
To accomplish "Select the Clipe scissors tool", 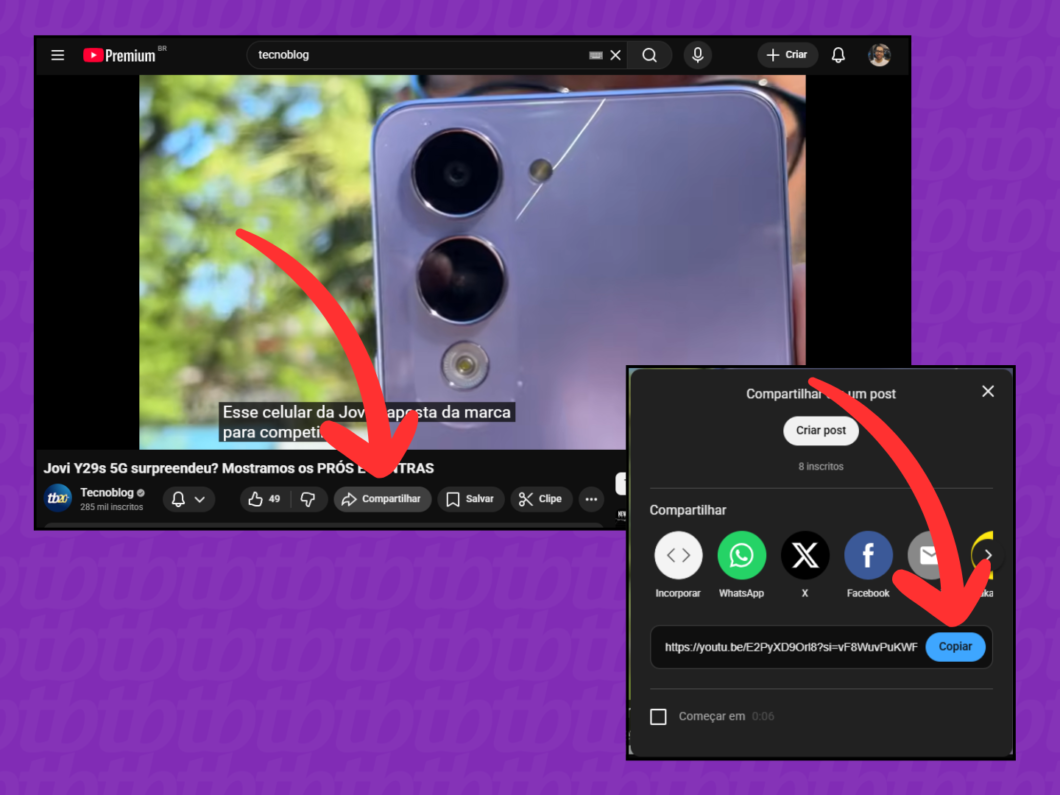I will tap(541, 499).
